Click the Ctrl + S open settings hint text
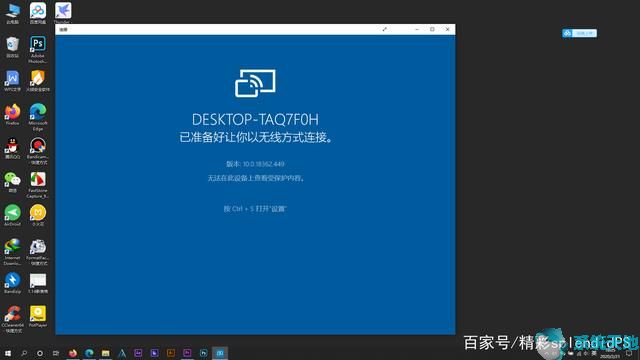The height and width of the screenshot is (360, 640). (x=255, y=209)
